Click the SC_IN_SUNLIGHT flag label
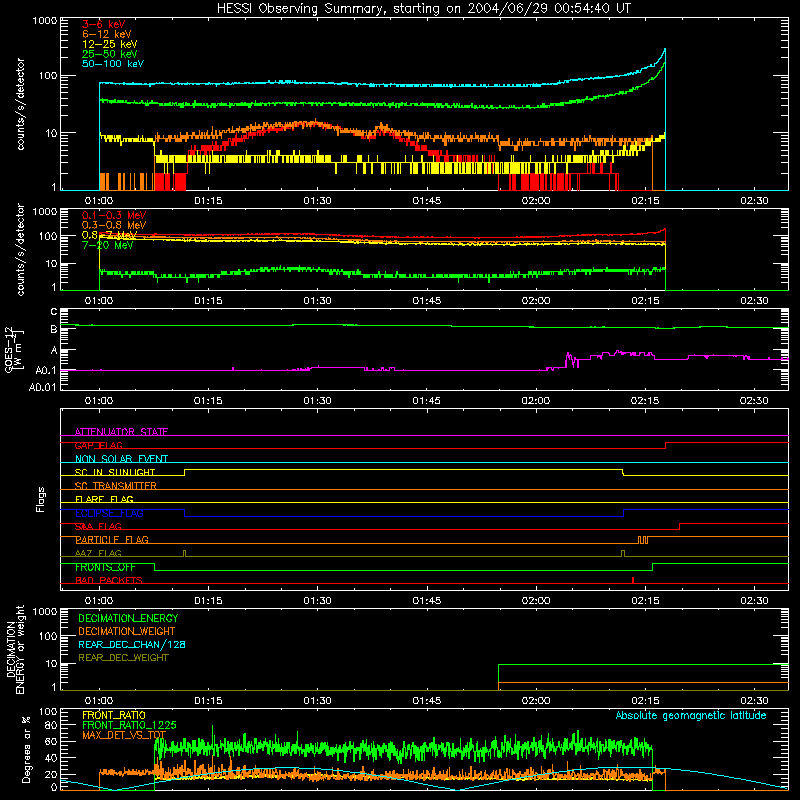 [x=115, y=472]
